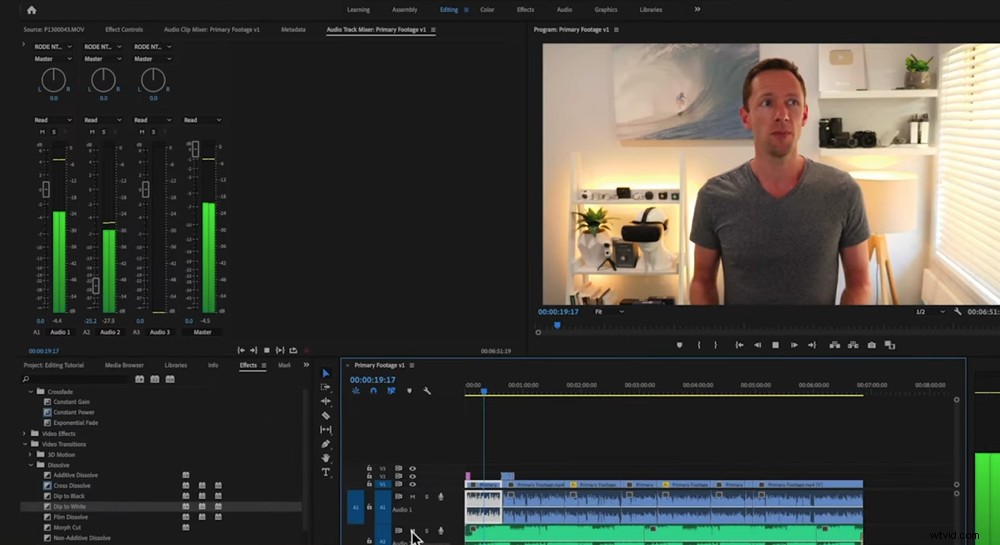Open Program monitor settings wrench
The width and height of the screenshot is (1000, 545).
click(x=957, y=312)
